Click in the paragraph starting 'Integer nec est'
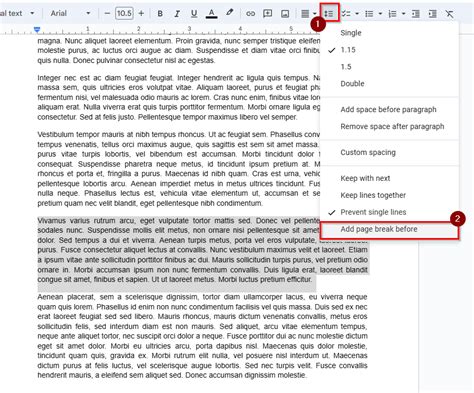This screenshot has width=474, height=393. (179, 97)
